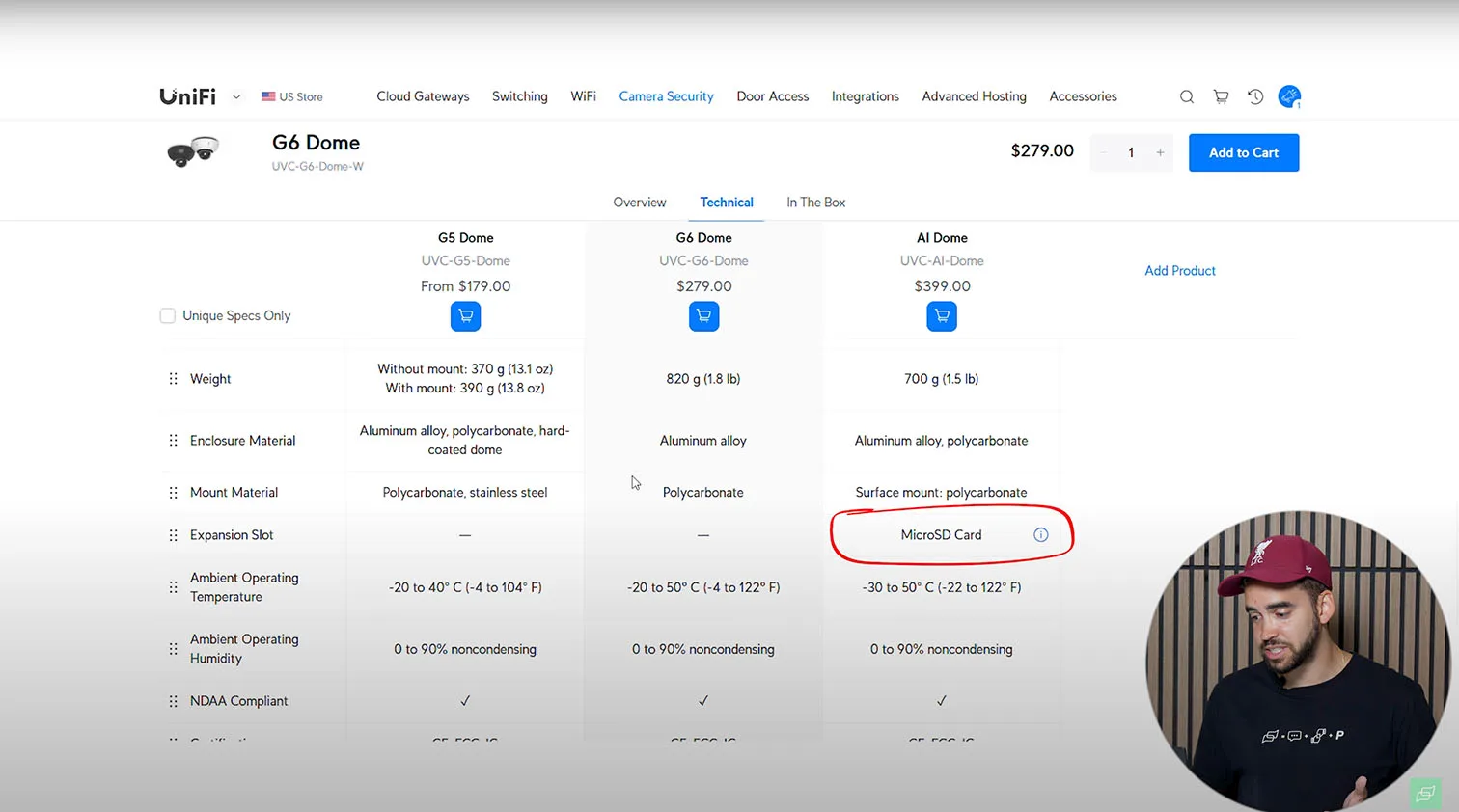Click Enclosure Material row drag handle
1459x812 pixels.
[x=174, y=441]
